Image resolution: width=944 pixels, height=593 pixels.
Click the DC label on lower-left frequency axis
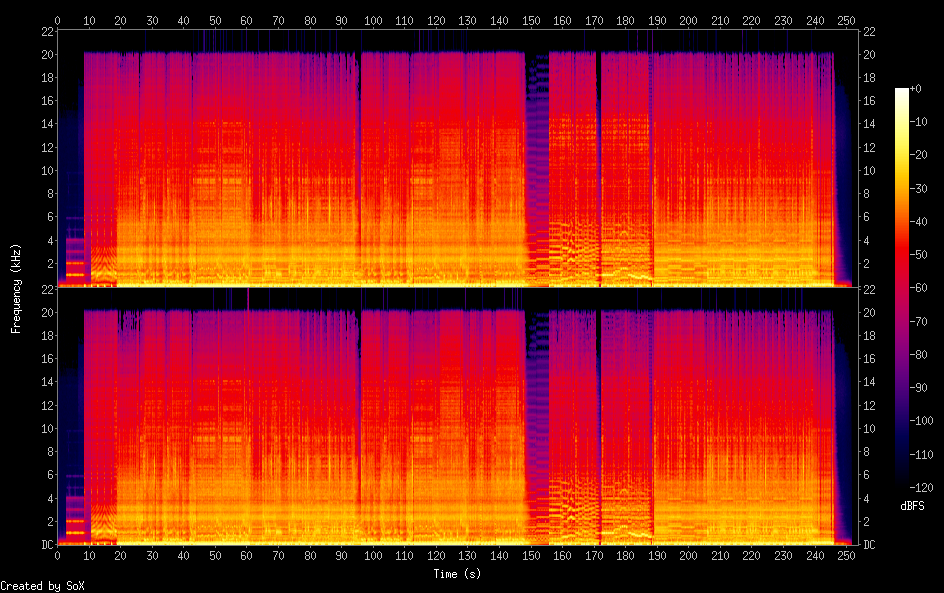pyautogui.click(x=44, y=544)
